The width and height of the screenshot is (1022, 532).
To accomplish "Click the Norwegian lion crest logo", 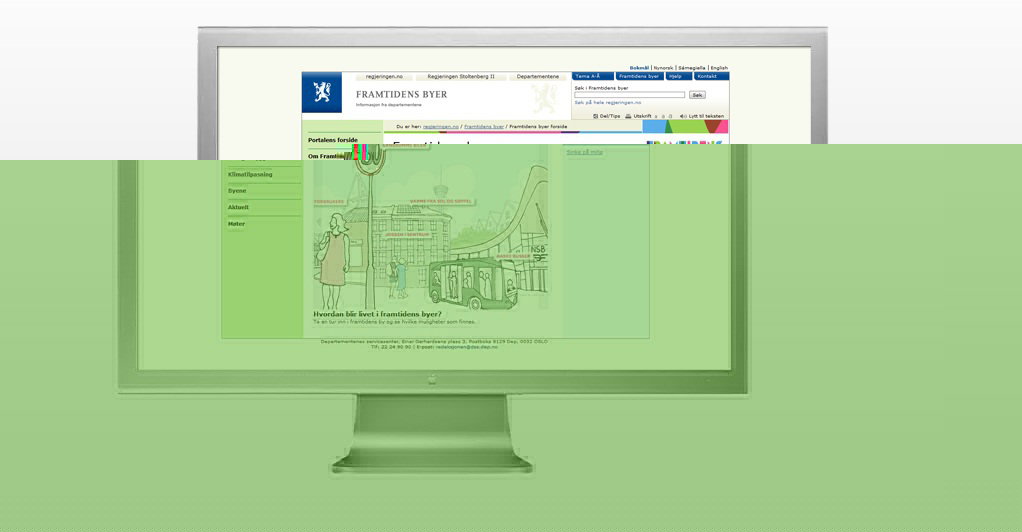I will pyautogui.click(x=321, y=93).
